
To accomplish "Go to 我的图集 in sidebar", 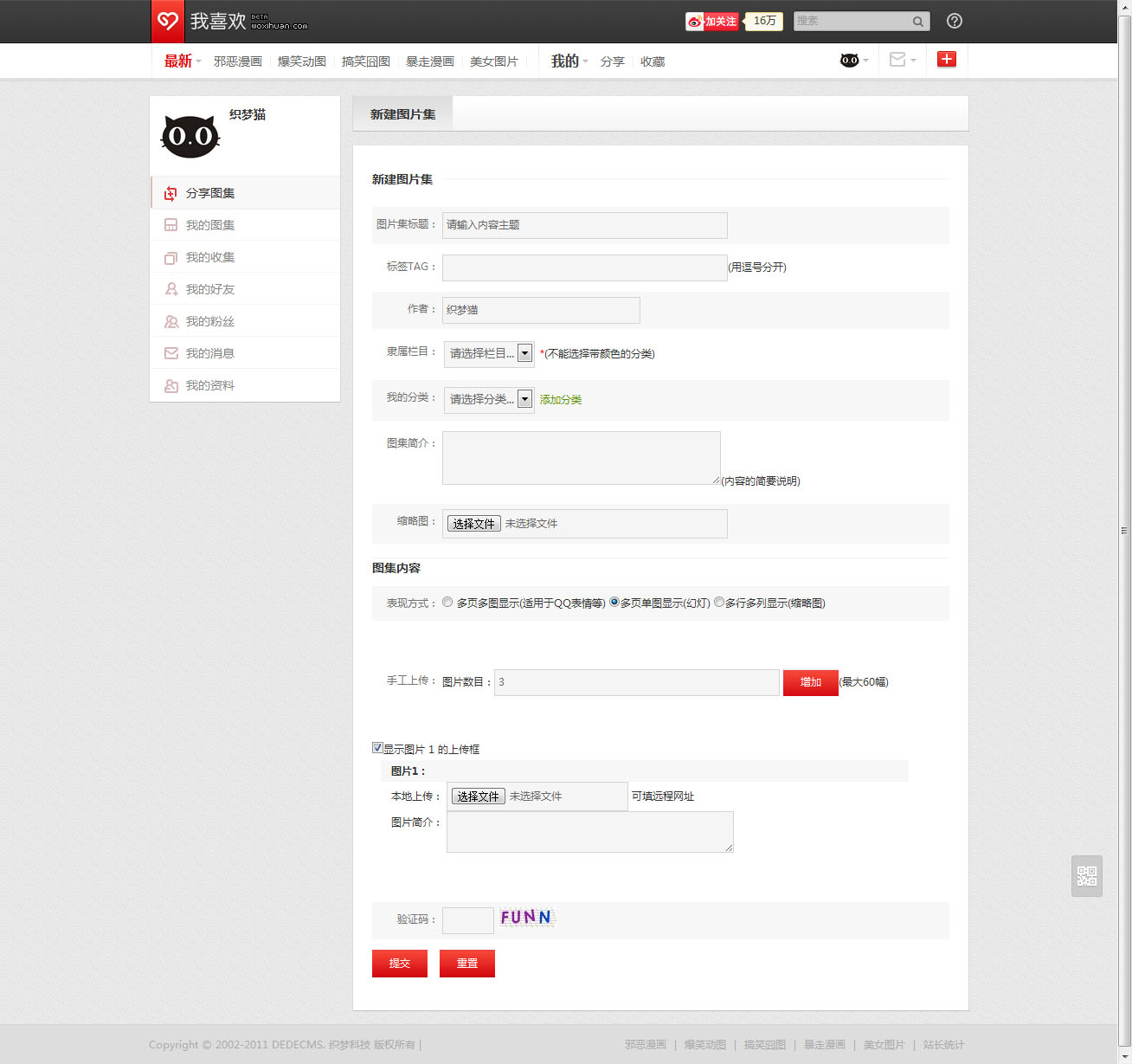I will point(210,225).
